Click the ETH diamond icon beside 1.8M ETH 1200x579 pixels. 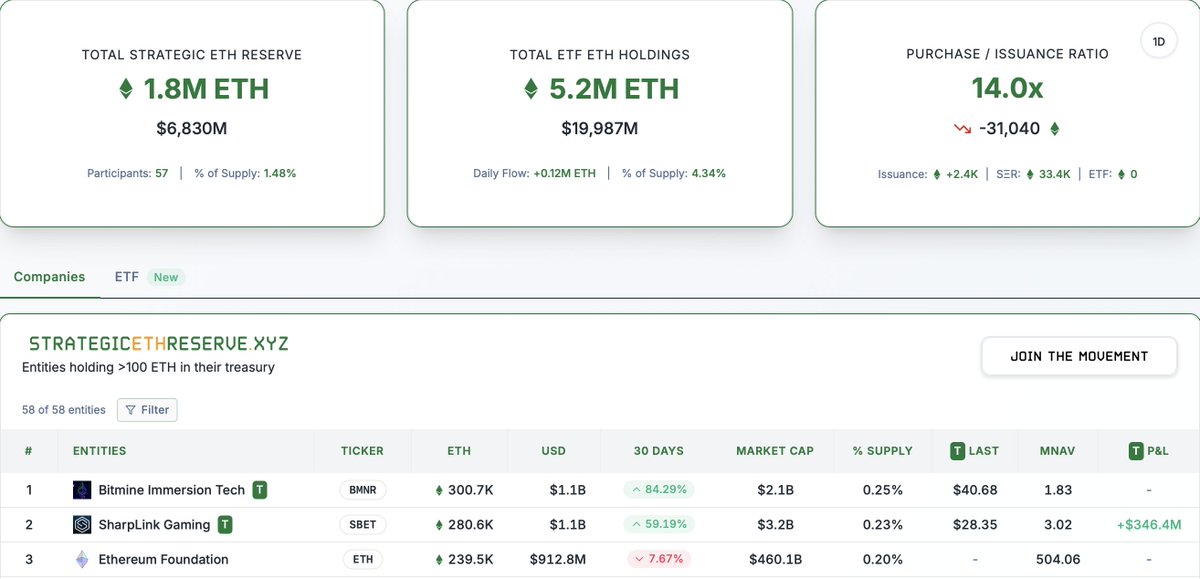pos(126,89)
